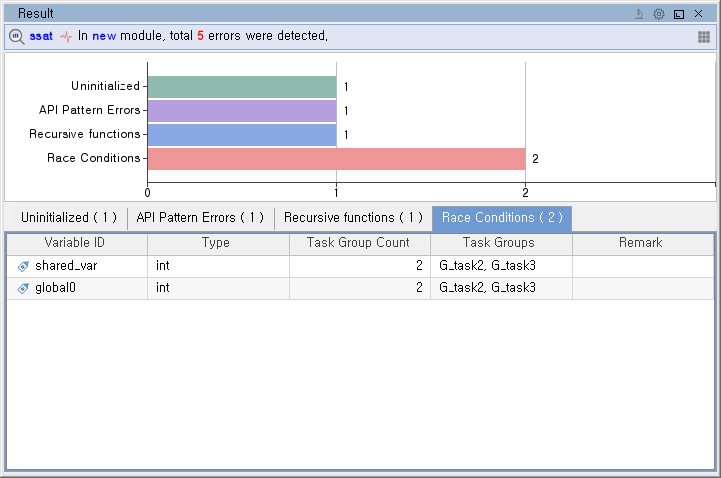Image resolution: width=721 pixels, height=478 pixels.
Task: Click the red Race Conditions bar
Action: [336, 159]
